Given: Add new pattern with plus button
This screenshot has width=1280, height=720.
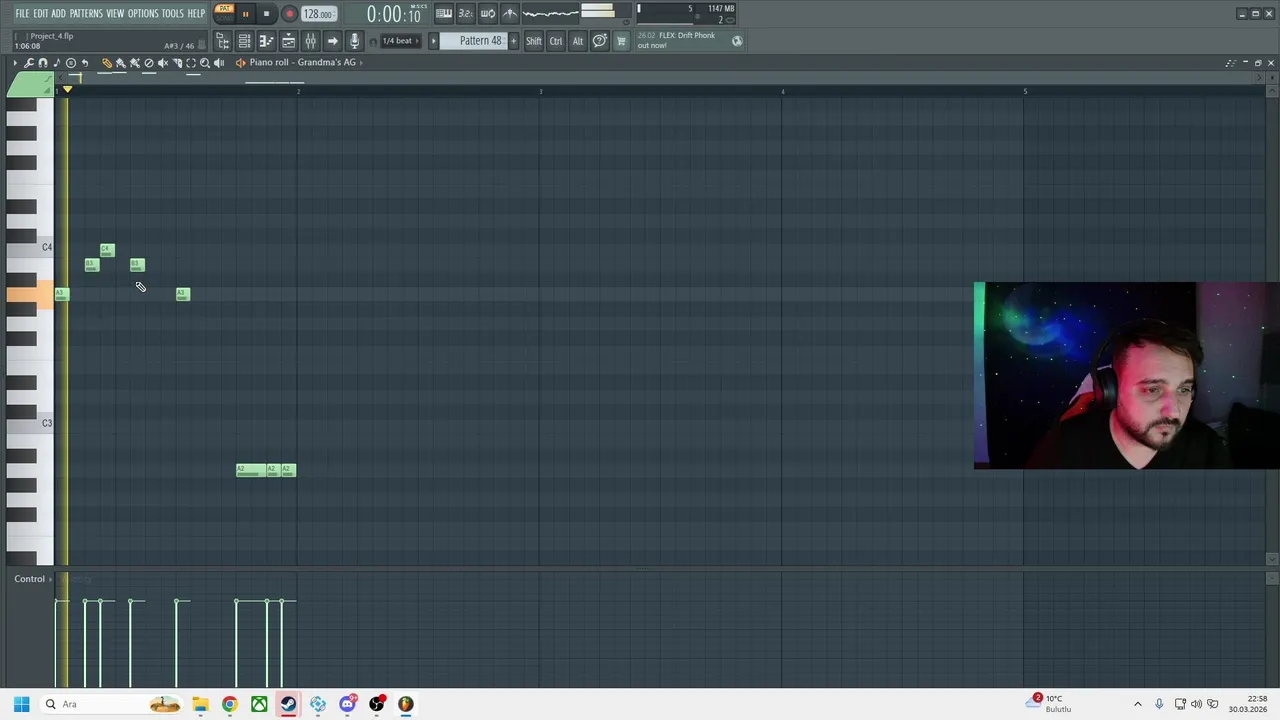Looking at the screenshot, I should [x=514, y=41].
